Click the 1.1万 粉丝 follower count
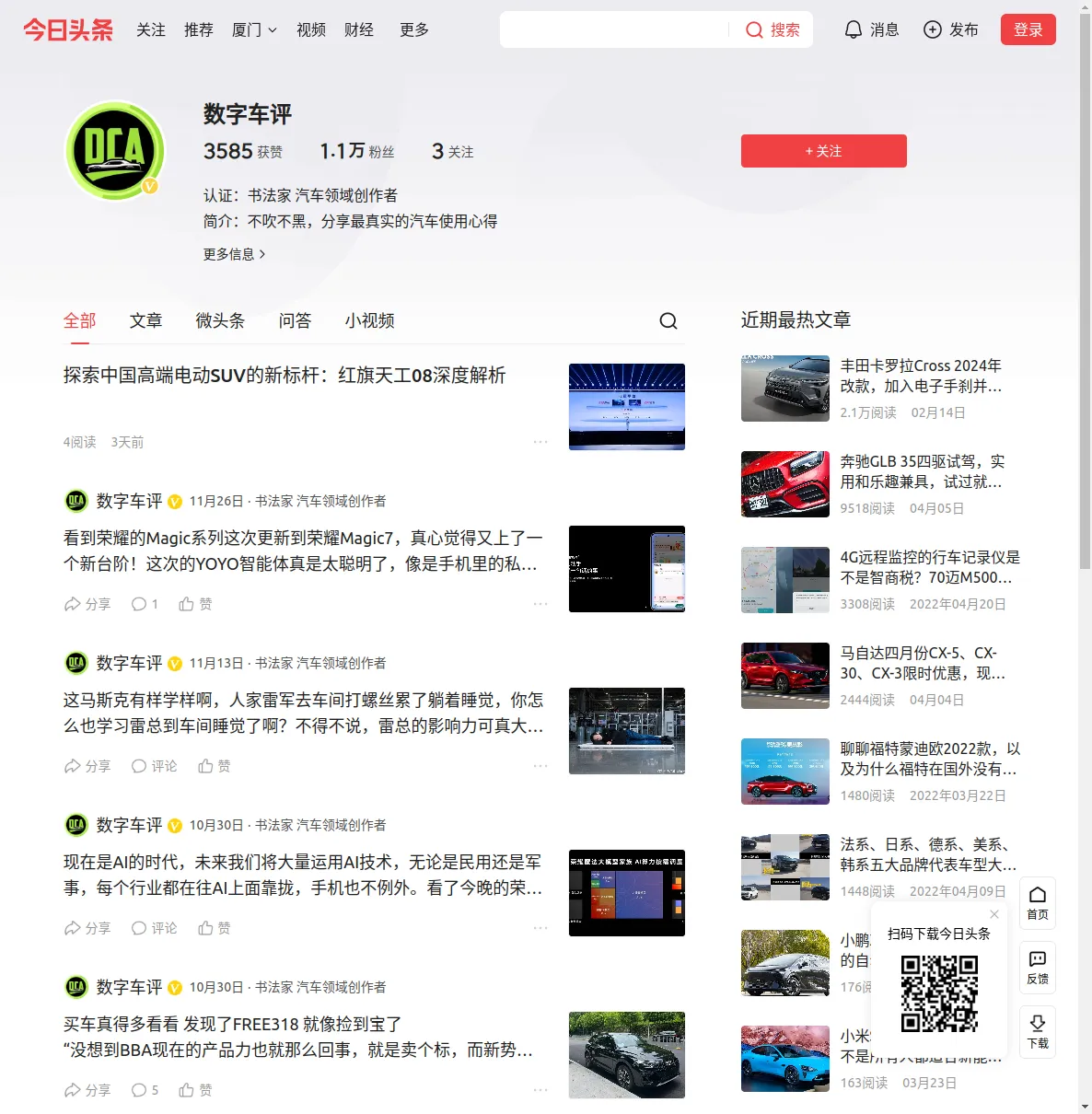1092x1114 pixels. pos(357,151)
